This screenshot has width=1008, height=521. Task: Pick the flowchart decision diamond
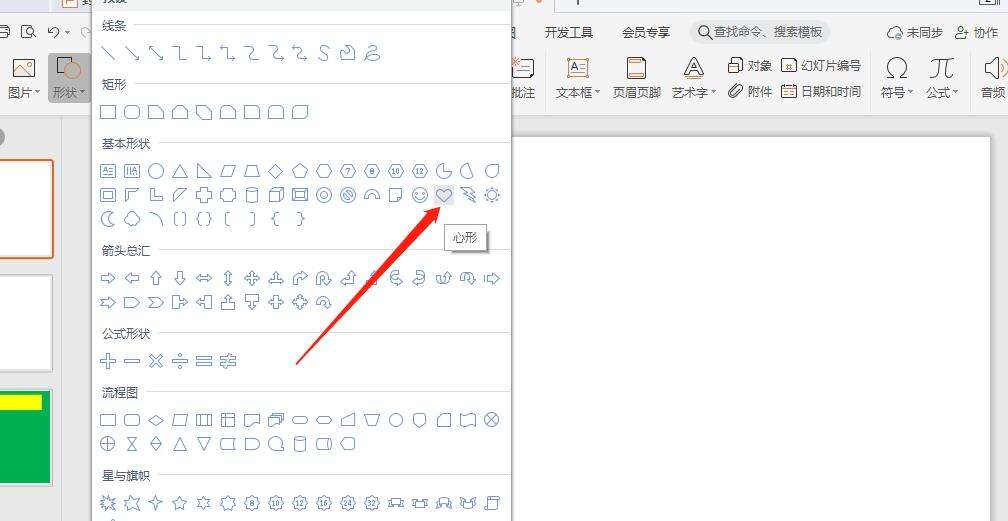click(156, 421)
